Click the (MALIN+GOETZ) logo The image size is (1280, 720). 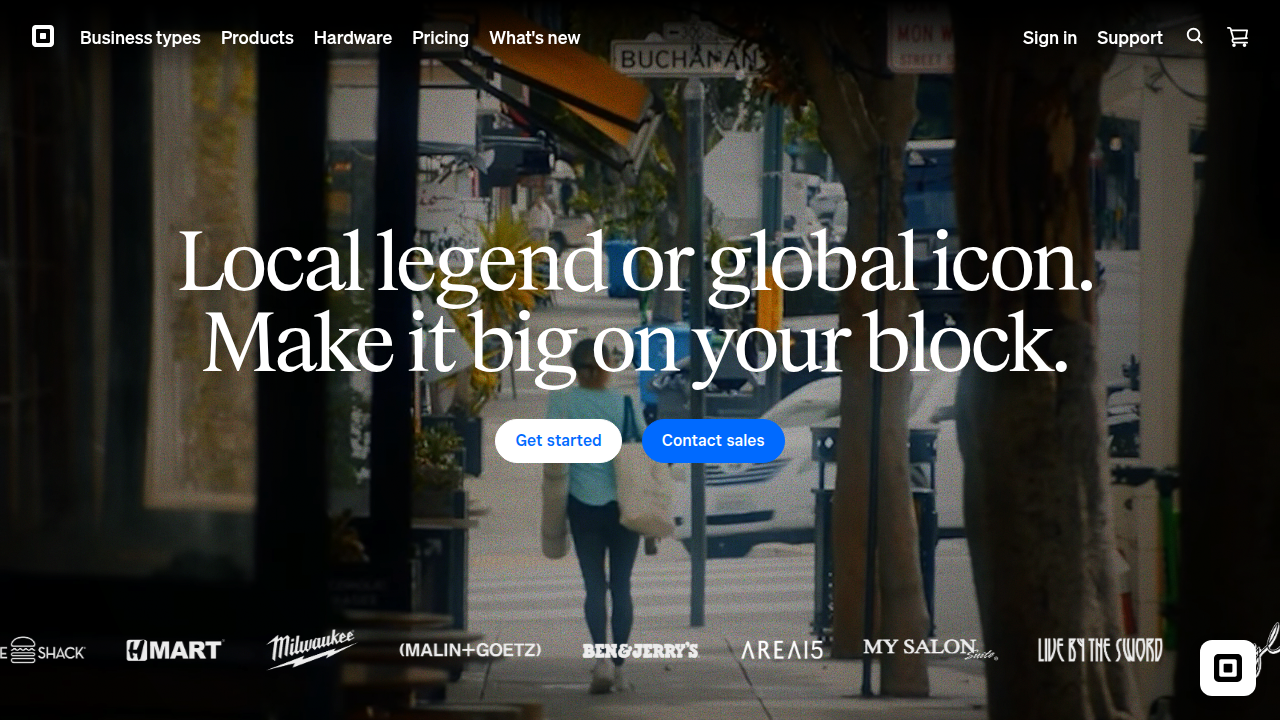[470, 650]
